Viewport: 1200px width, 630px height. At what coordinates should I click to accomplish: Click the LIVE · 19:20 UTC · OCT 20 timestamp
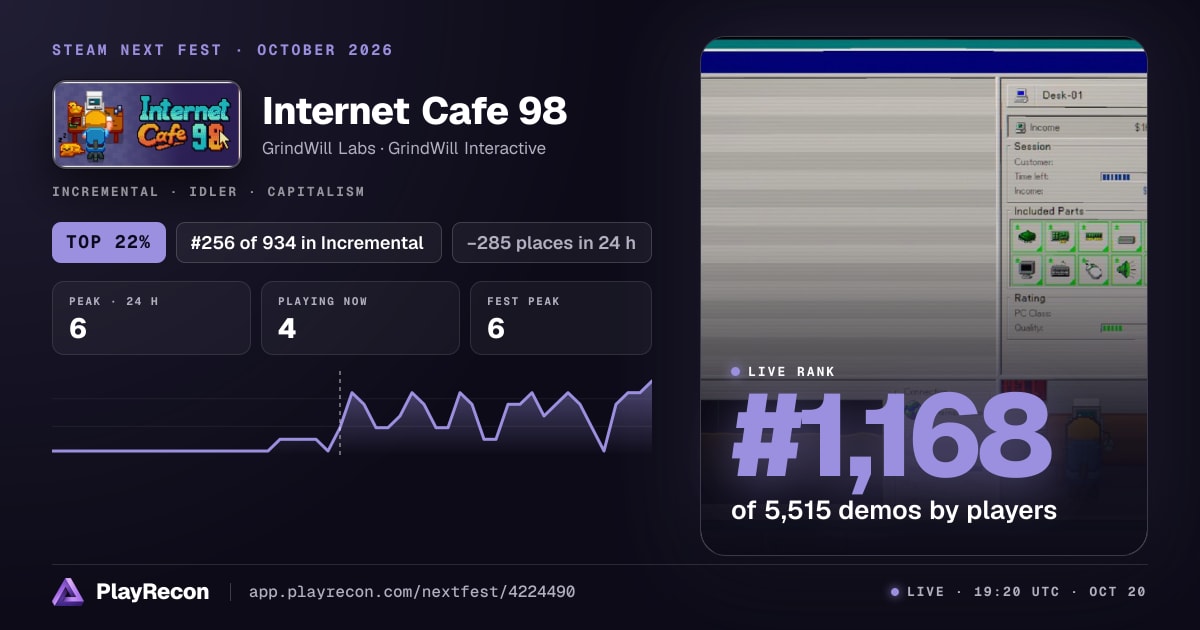tap(1026, 592)
